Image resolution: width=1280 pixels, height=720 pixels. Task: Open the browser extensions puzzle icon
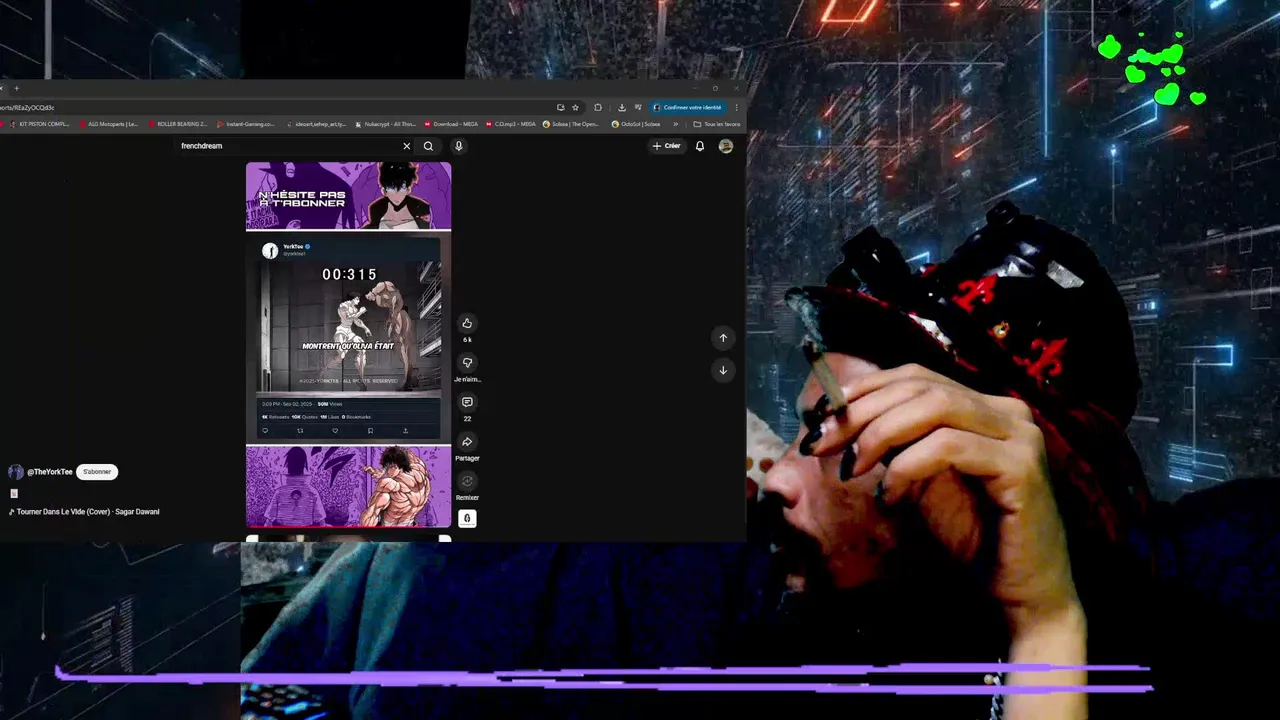(x=598, y=107)
